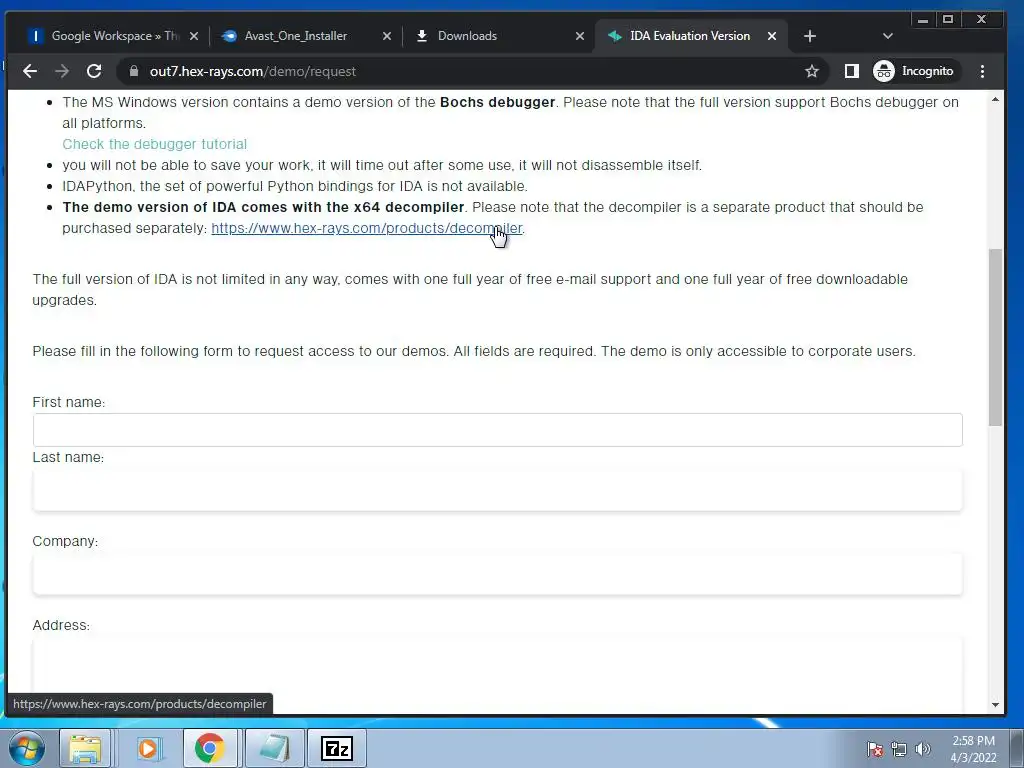Close the Google Workspace tab
Screen dimensions: 1024x768
click(x=193, y=36)
